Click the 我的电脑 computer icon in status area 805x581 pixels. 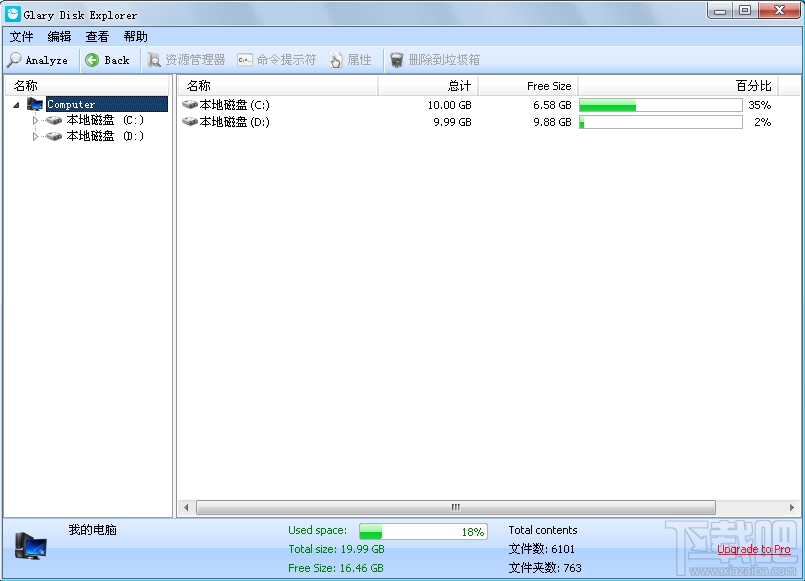click(31, 546)
